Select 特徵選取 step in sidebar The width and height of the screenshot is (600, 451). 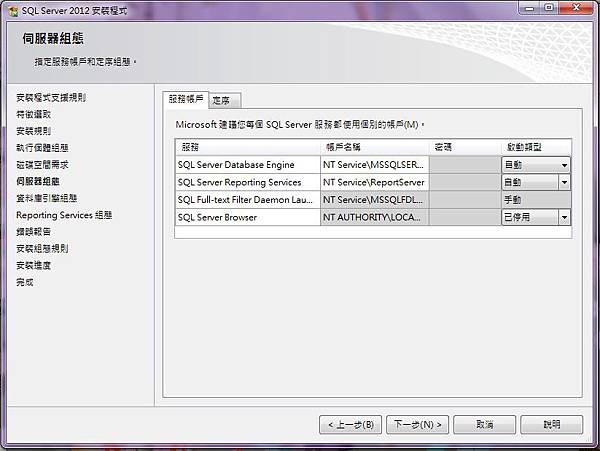pos(33,114)
